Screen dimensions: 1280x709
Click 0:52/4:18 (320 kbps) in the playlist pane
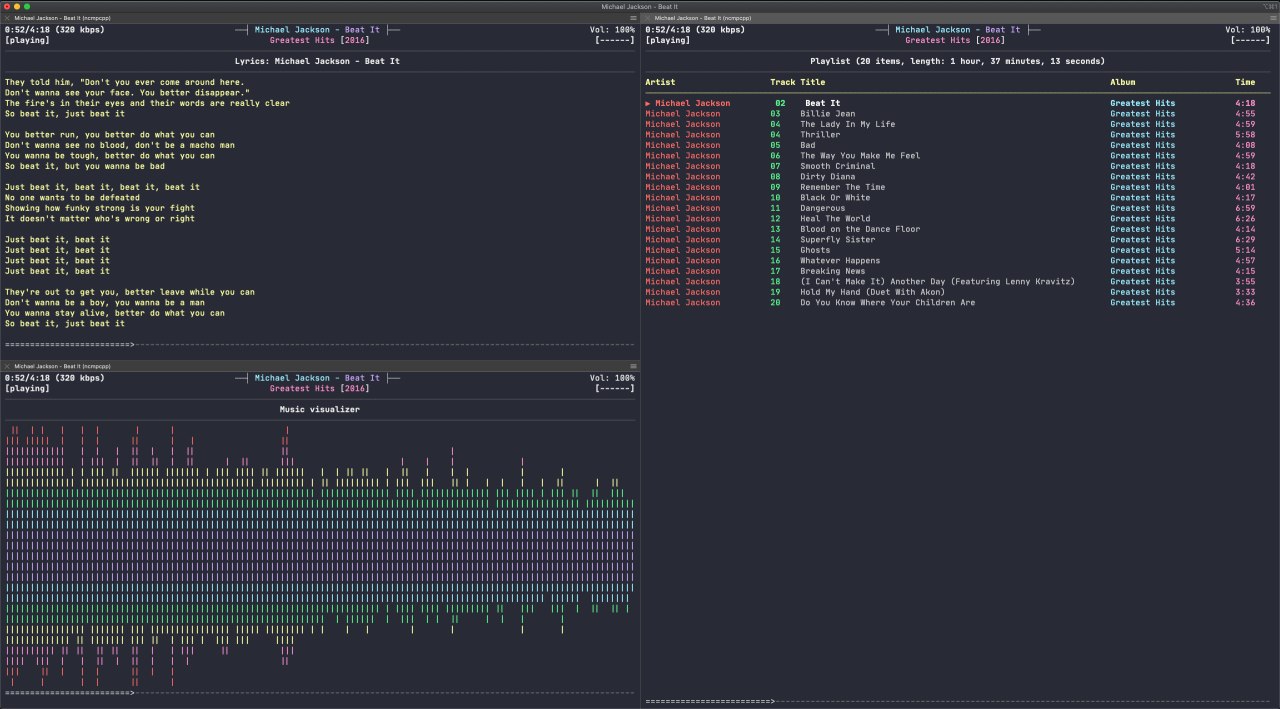pyautogui.click(x=695, y=30)
